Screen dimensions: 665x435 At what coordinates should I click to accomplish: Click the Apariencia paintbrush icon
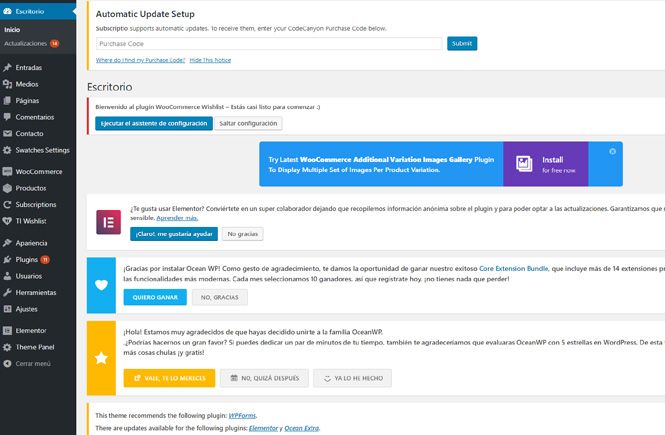[7, 243]
